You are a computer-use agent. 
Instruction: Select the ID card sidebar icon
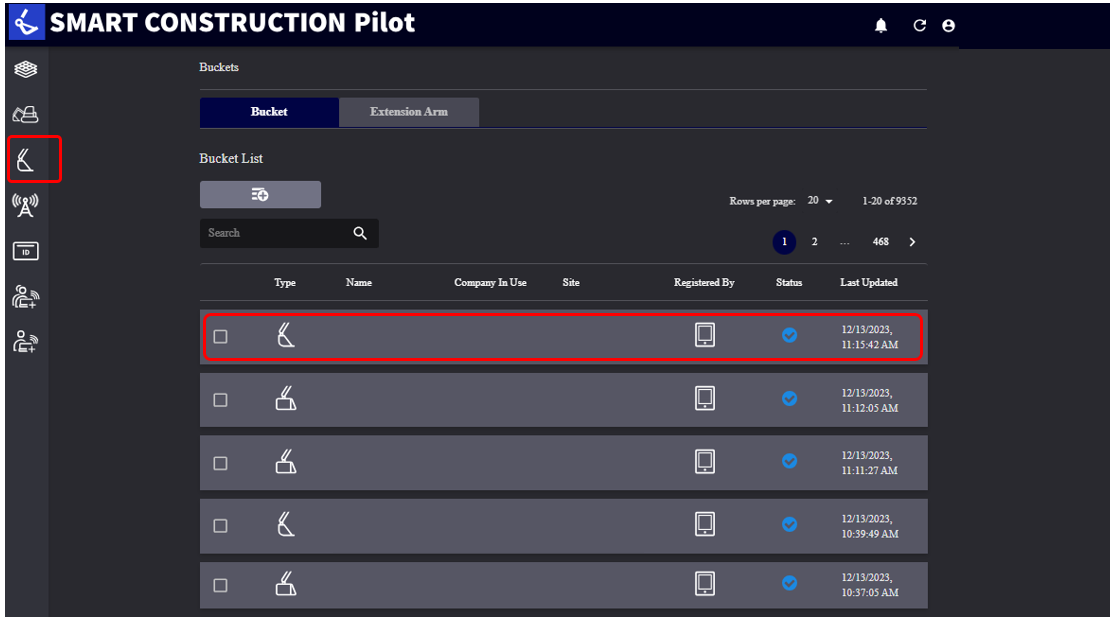(25, 251)
